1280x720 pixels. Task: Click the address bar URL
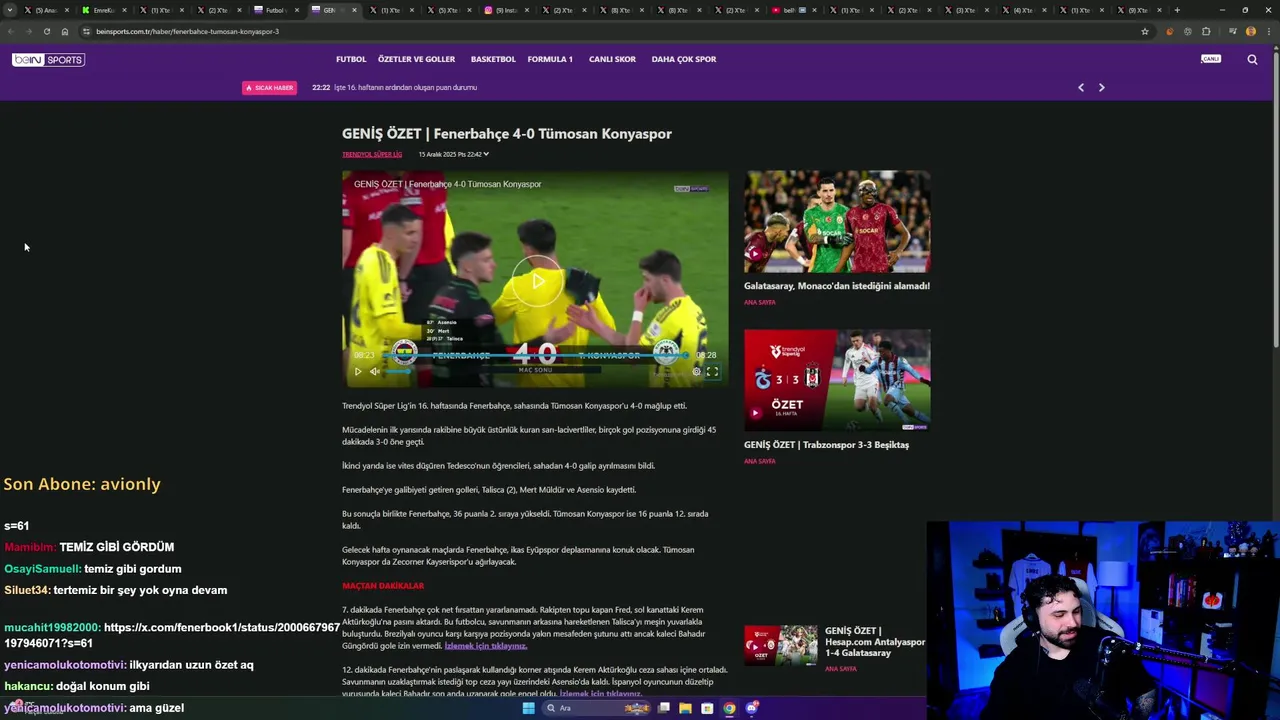pos(187,31)
